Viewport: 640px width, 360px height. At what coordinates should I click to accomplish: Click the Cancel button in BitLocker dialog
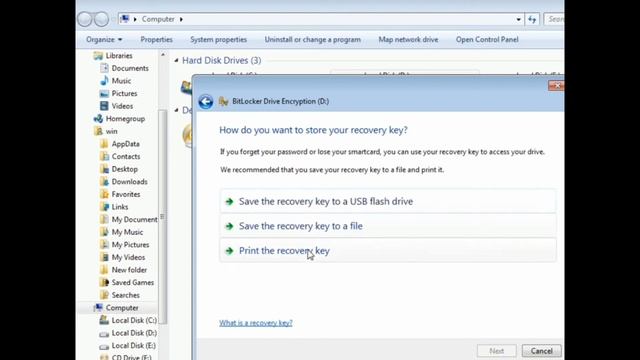(542, 351)
